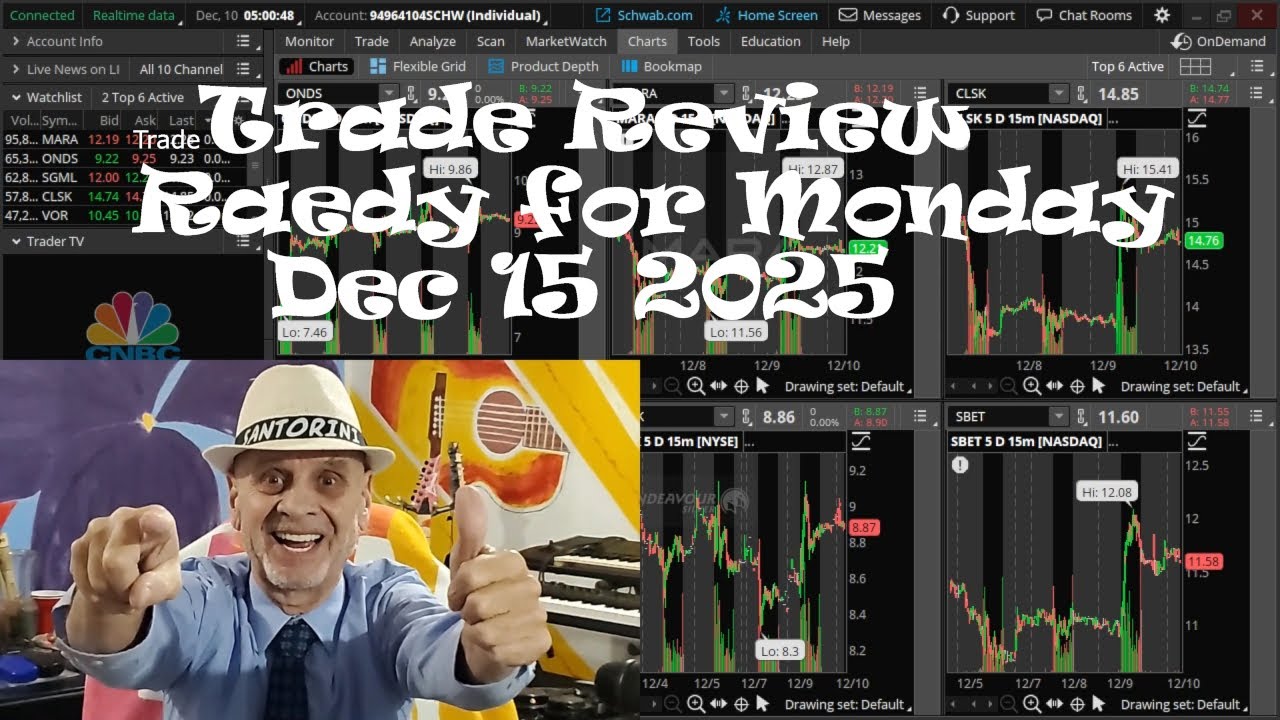This screenshot has width=1280, height=720.
Task: Zoom in on the MARA chart
Action: tap(695, 386)
